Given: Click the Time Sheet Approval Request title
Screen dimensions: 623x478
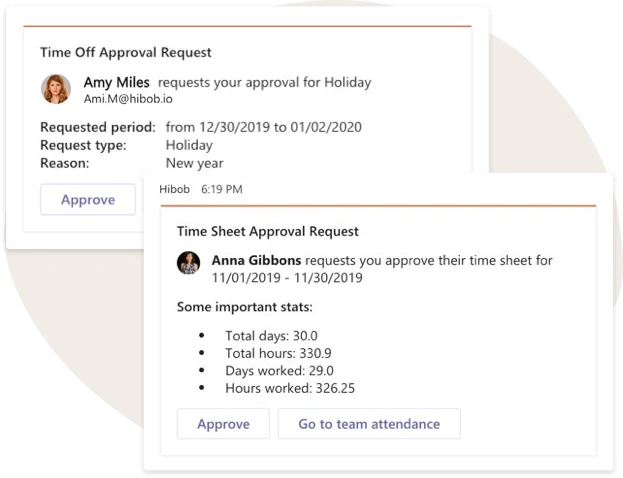Looking at the screenshot, I should (x=268, y=231).
